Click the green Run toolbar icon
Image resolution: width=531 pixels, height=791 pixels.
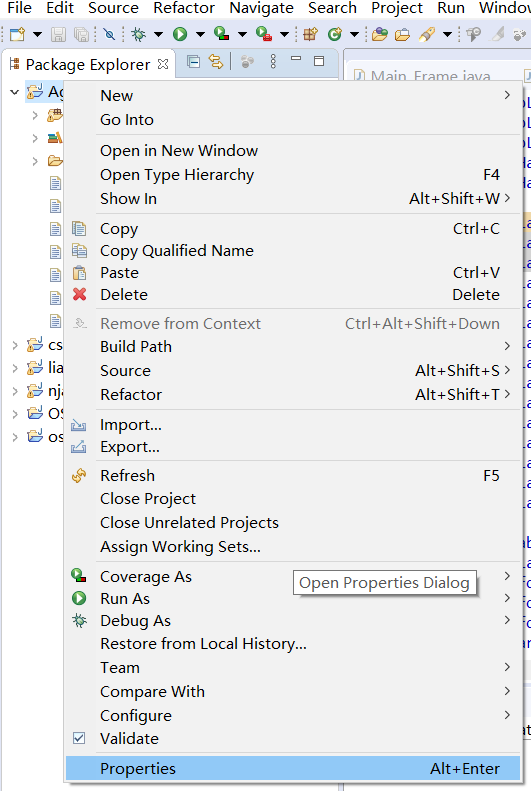180,34
